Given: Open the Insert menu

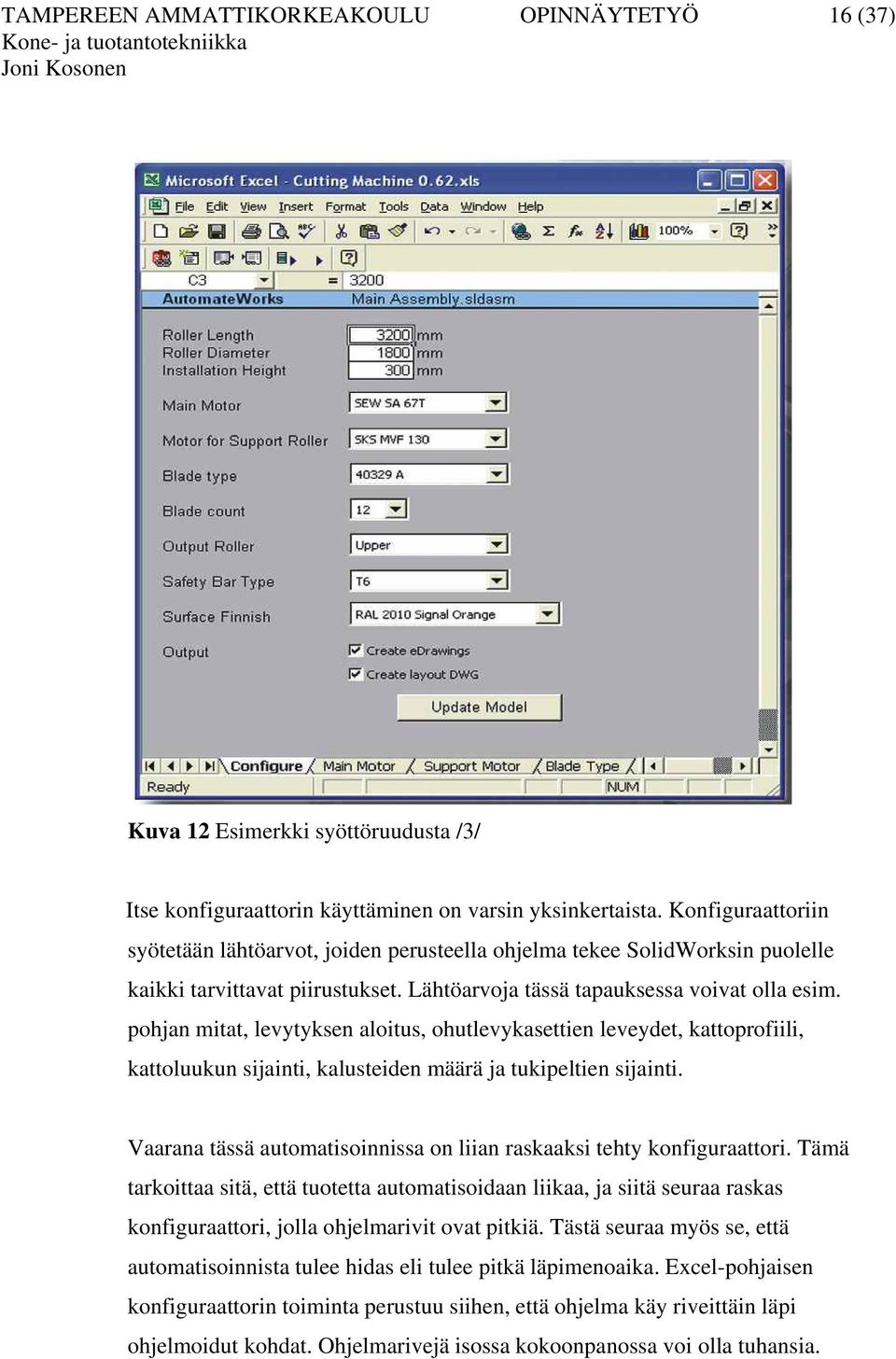Looking at the screenshot, I should (x=296, y=207).
